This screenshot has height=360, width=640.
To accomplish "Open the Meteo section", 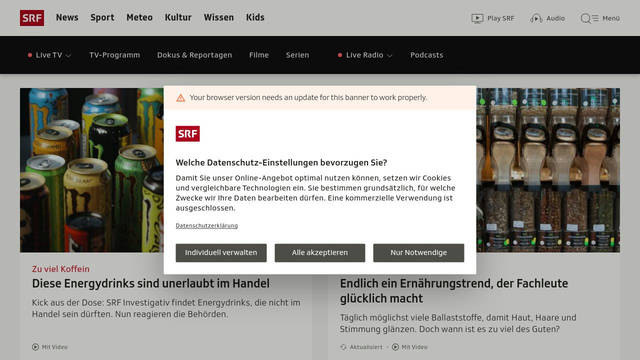I will [140, 18].
